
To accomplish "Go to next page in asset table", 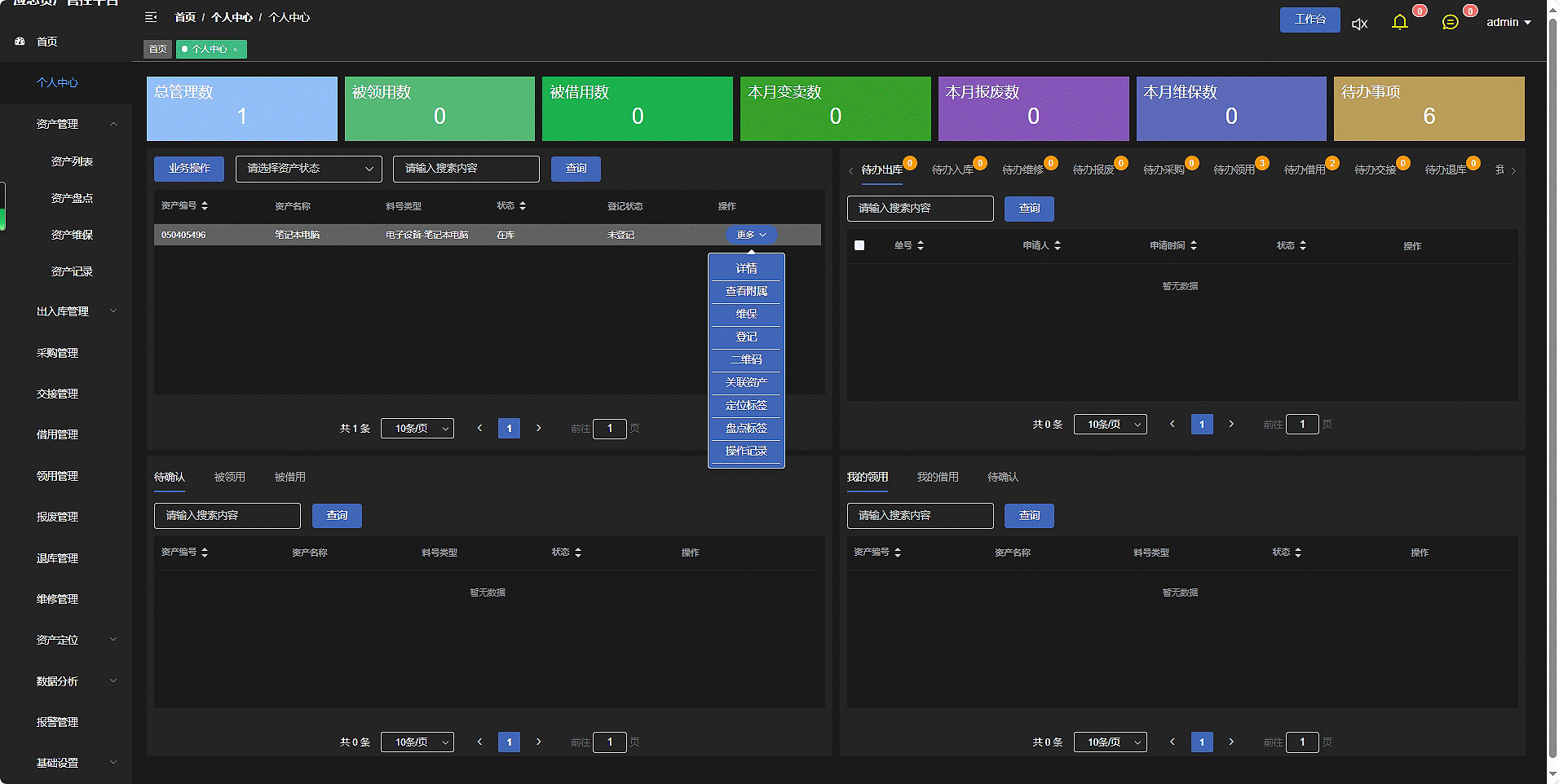I will point(538,428).
